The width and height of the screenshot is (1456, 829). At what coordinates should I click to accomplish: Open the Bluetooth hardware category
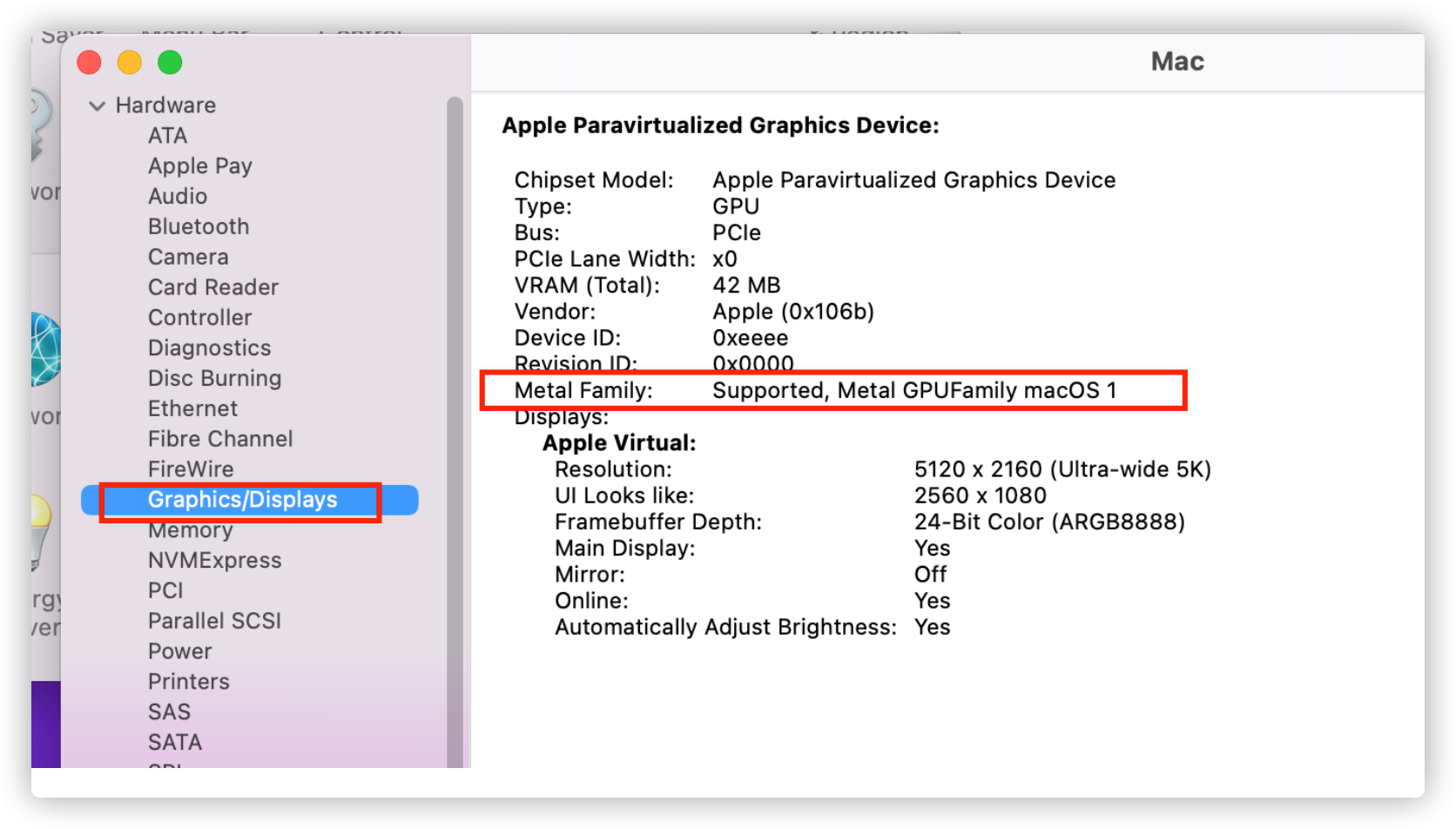pos(198,226)
